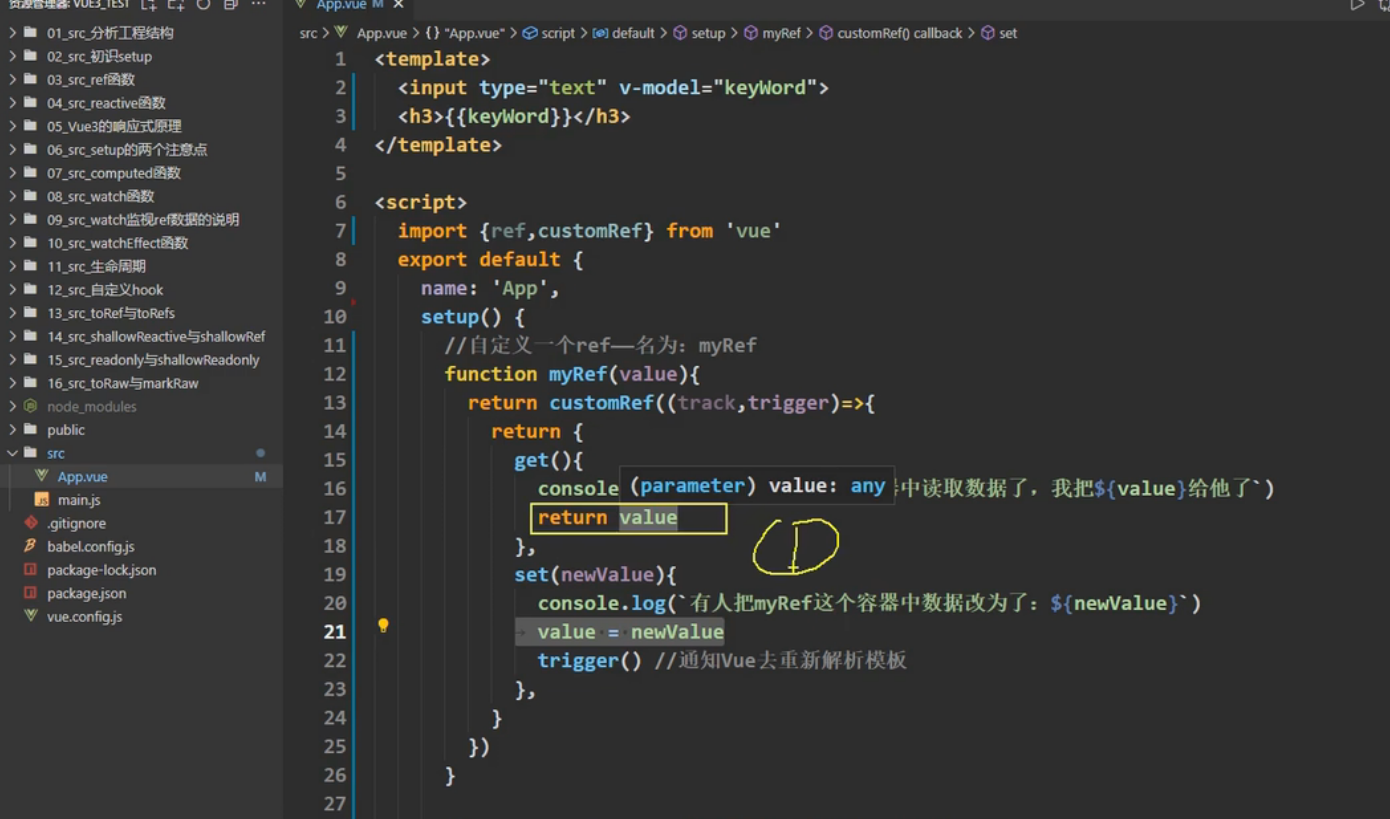Click the lightbulb quick fix icon on line 21

(383, 625)
